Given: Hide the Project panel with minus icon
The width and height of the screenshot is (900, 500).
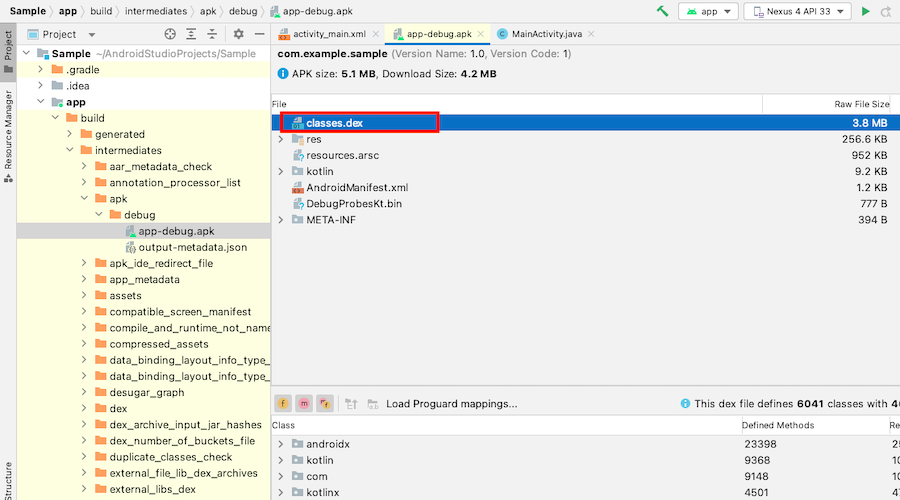Looking at the screenshot, I should [x=259, y=34].
